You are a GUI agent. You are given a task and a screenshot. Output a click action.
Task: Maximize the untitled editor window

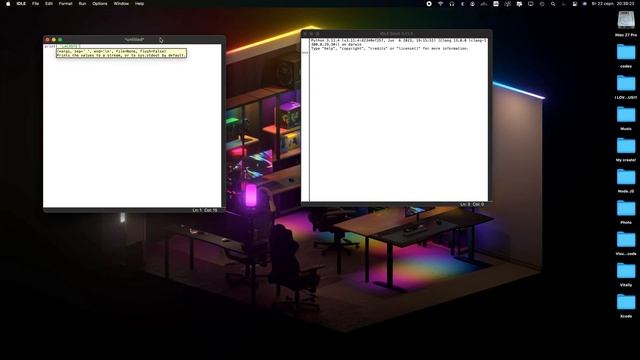pyautogui.click(x=60, y=40)
